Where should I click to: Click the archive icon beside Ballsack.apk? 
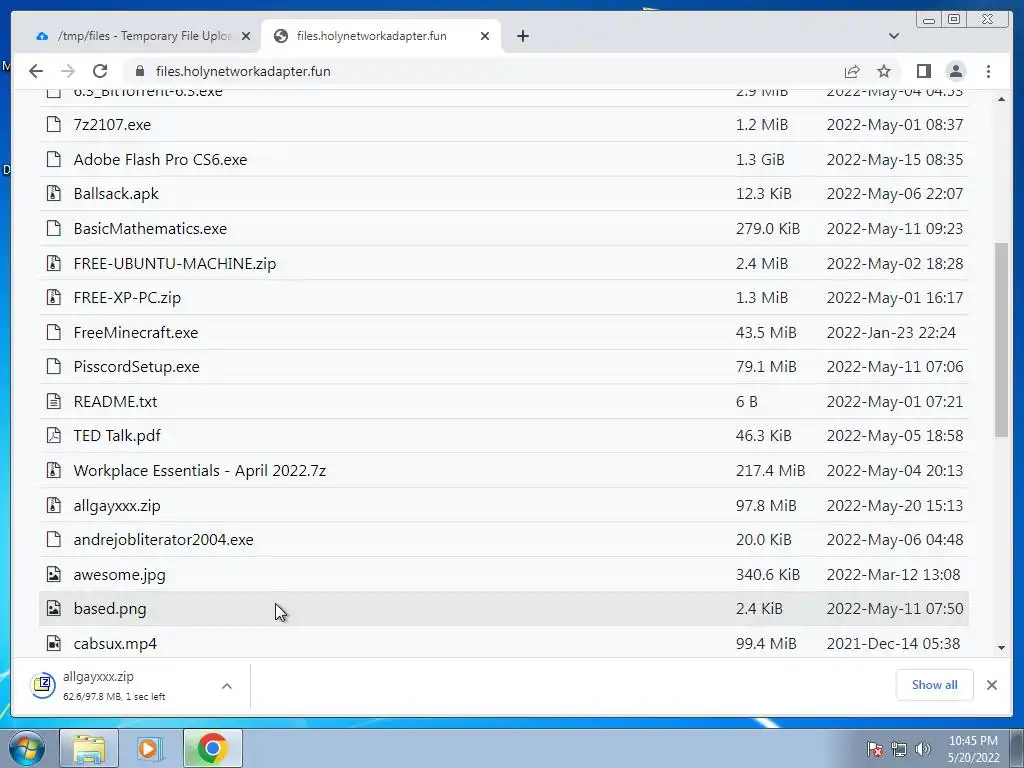pos(54,193)
